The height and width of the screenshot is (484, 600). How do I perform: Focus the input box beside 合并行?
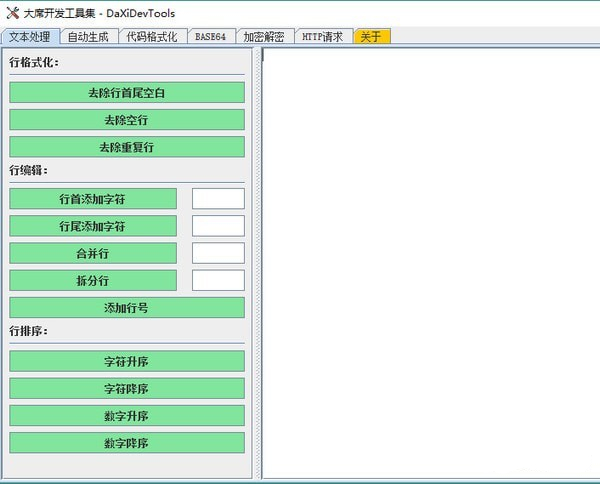[x=218, y=253]
